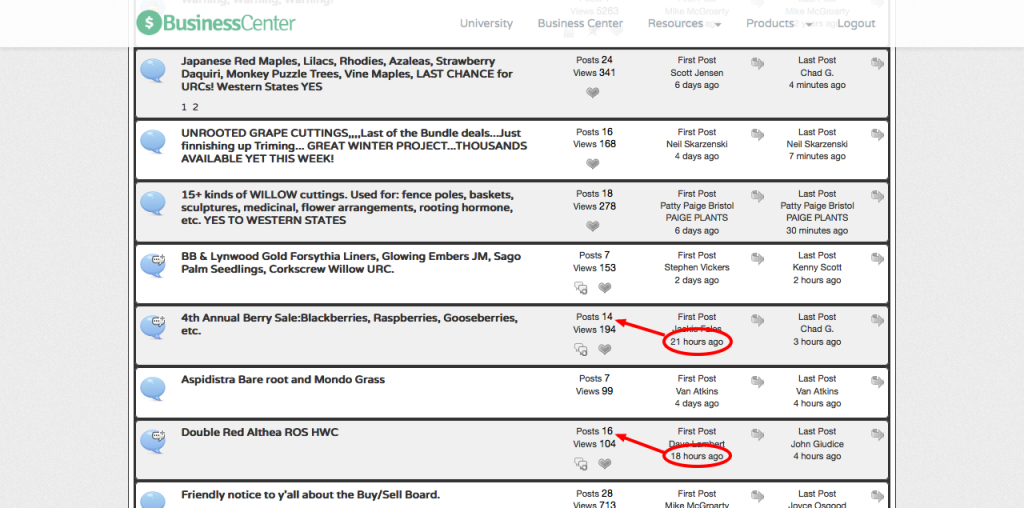
Task: Select Business Center in navigation bar
Action: coord(580,23)
